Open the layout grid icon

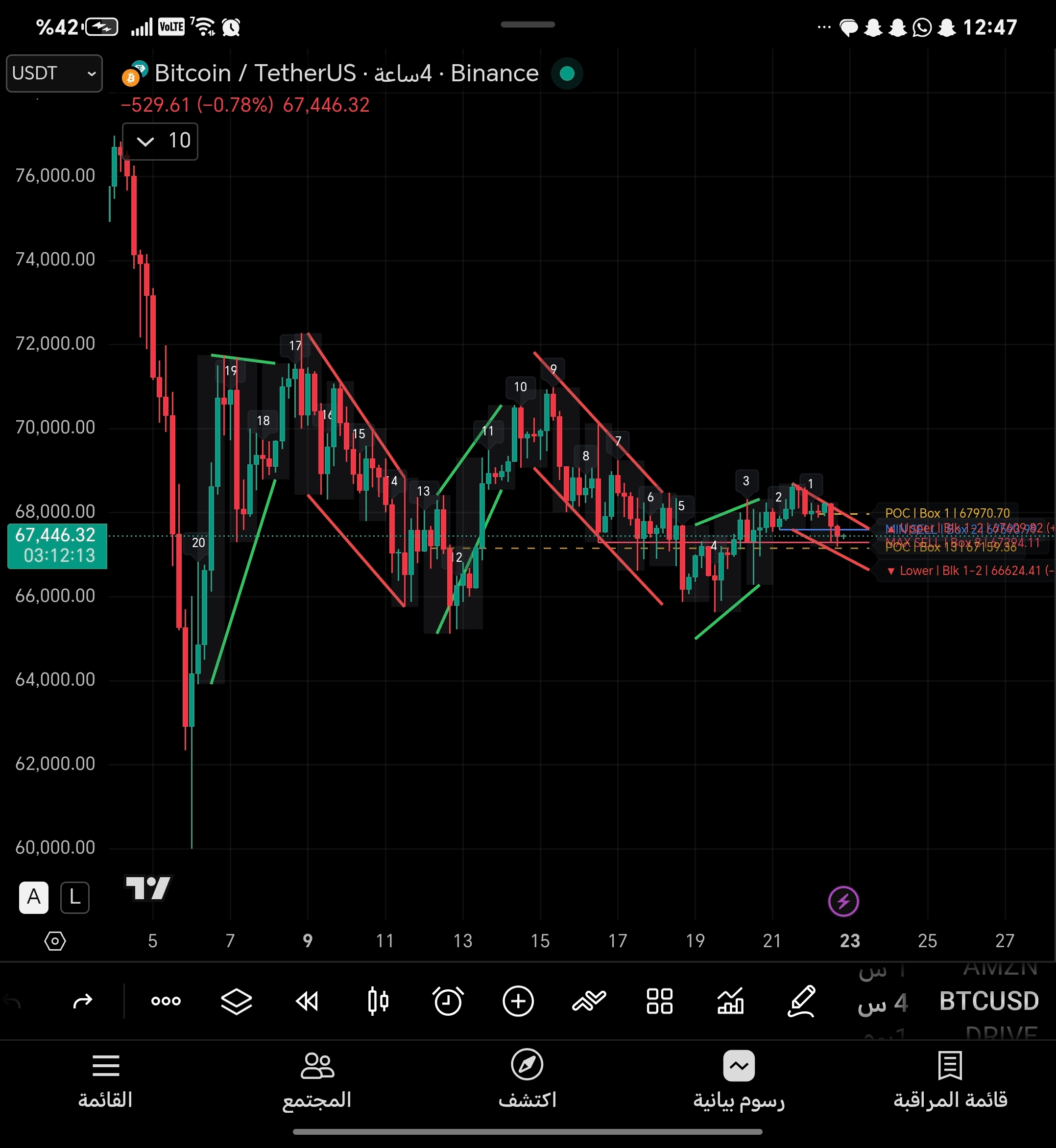pyautogui.click(x=659, y=1001)
